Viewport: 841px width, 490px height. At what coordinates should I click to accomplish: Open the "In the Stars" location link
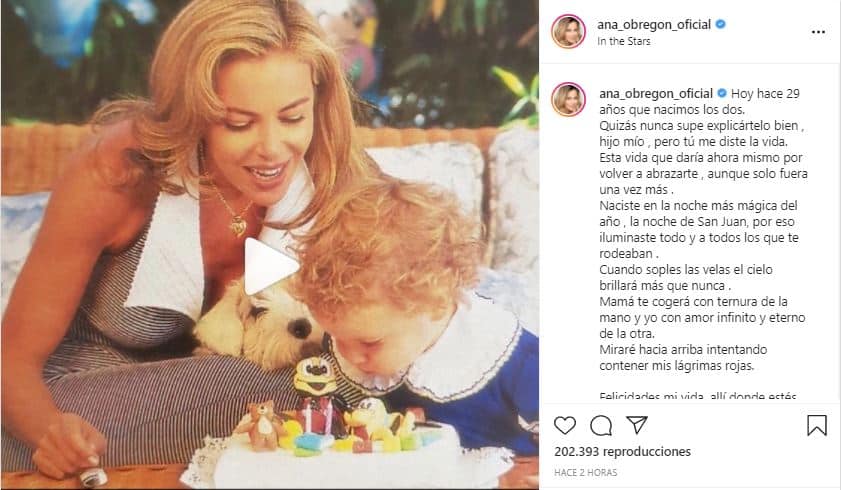[x=623, y=41]
